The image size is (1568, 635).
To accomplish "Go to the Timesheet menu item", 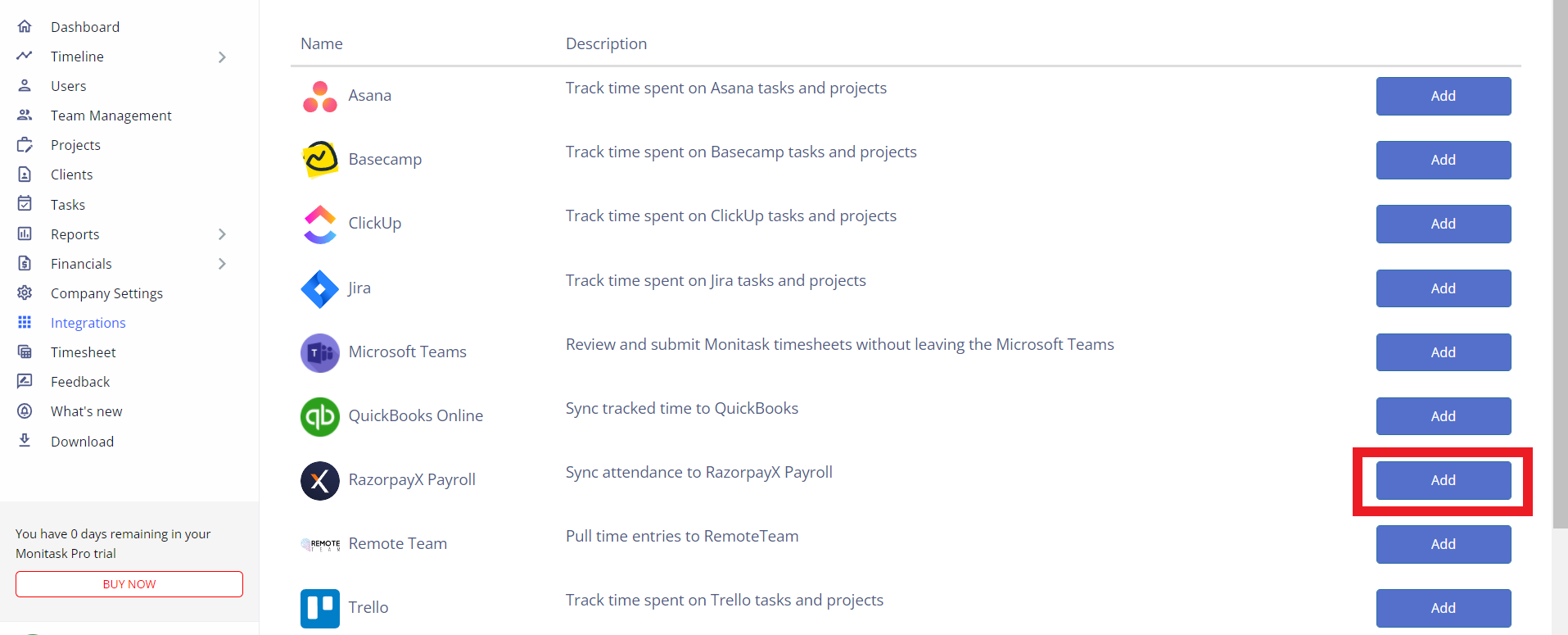I will (83, 352).
